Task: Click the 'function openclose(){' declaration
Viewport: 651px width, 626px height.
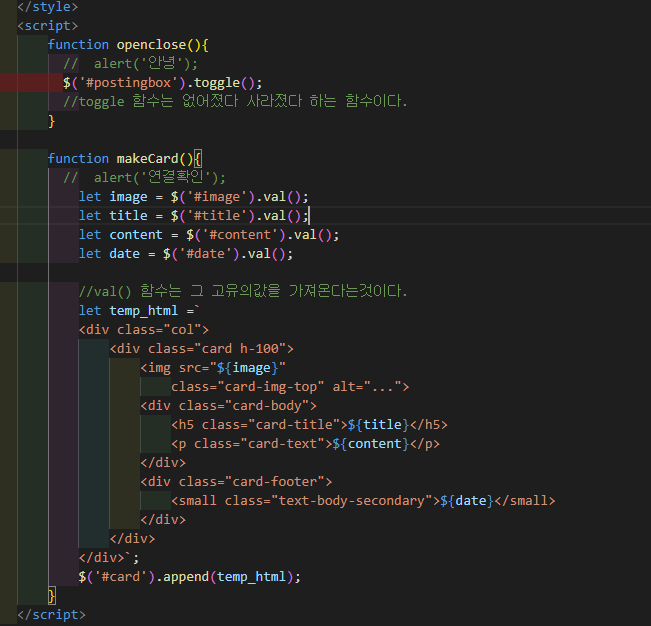Action: (128, 45)
